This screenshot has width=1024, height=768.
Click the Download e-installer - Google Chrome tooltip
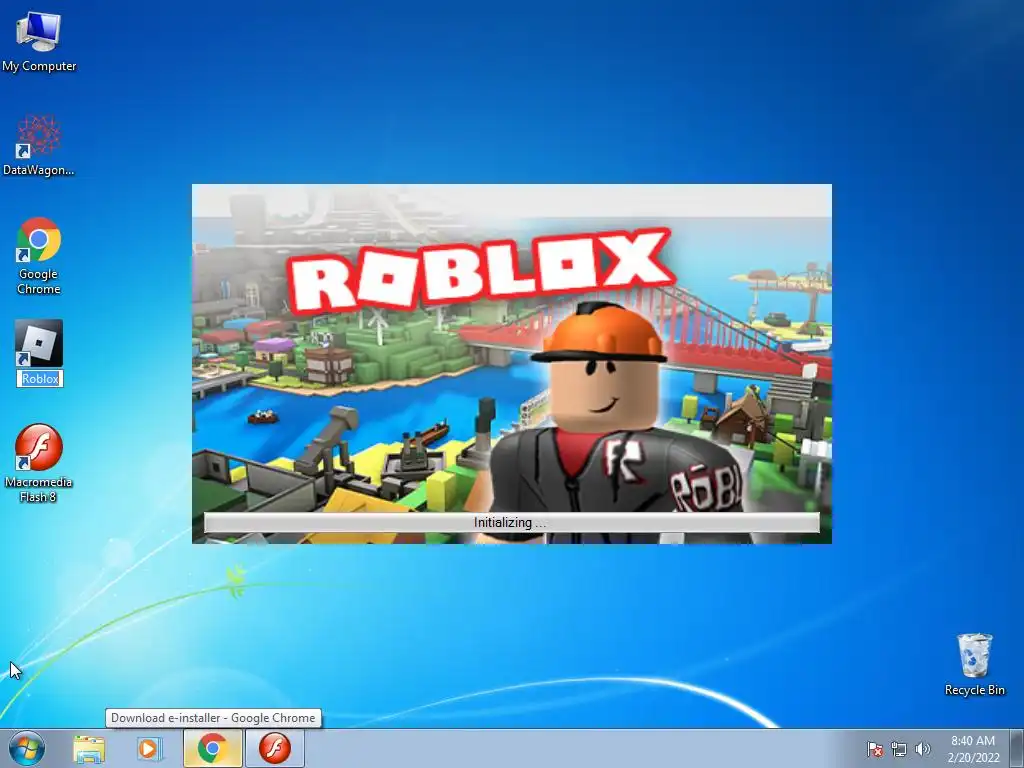tap(213, 718)
